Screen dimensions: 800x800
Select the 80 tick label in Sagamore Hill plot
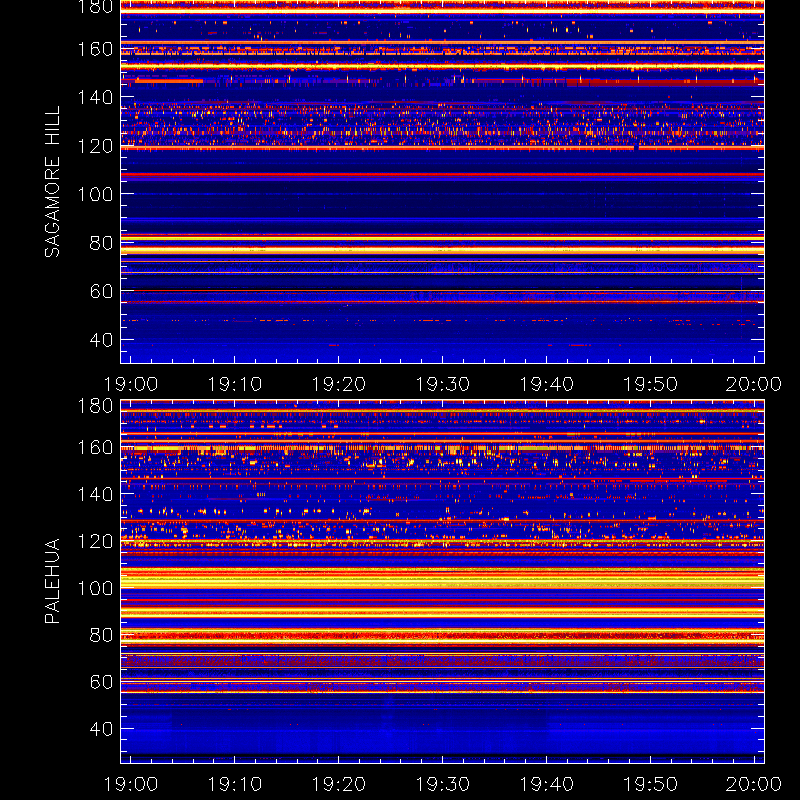pos(101,243)
